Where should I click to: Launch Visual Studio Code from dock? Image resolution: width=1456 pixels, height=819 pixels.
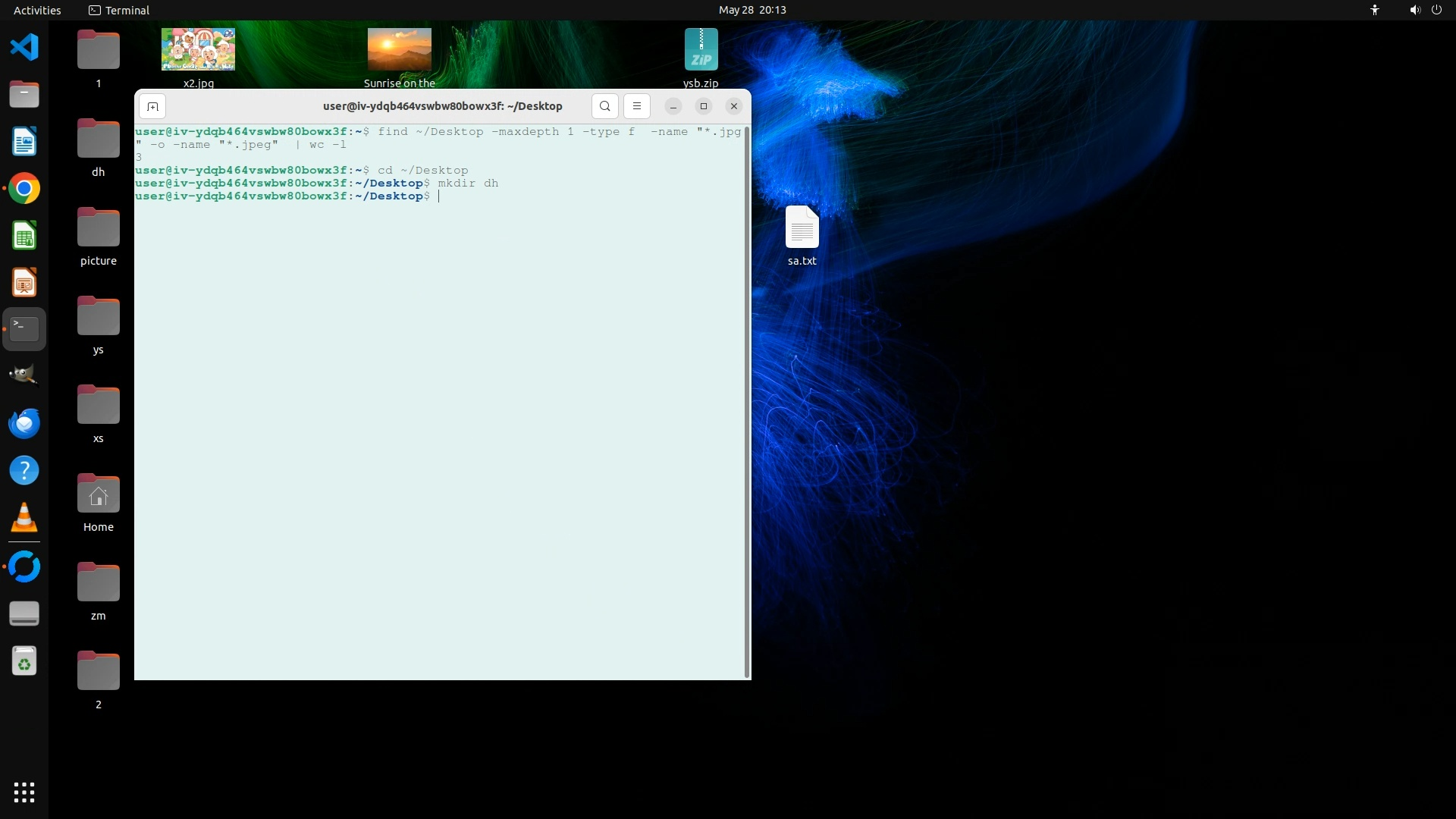point(24,48)
